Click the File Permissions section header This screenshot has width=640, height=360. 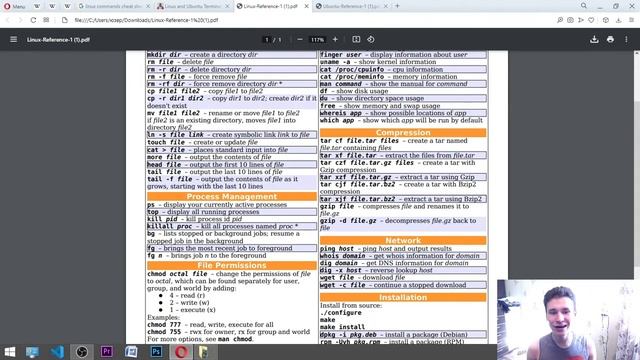click(231, 265)
